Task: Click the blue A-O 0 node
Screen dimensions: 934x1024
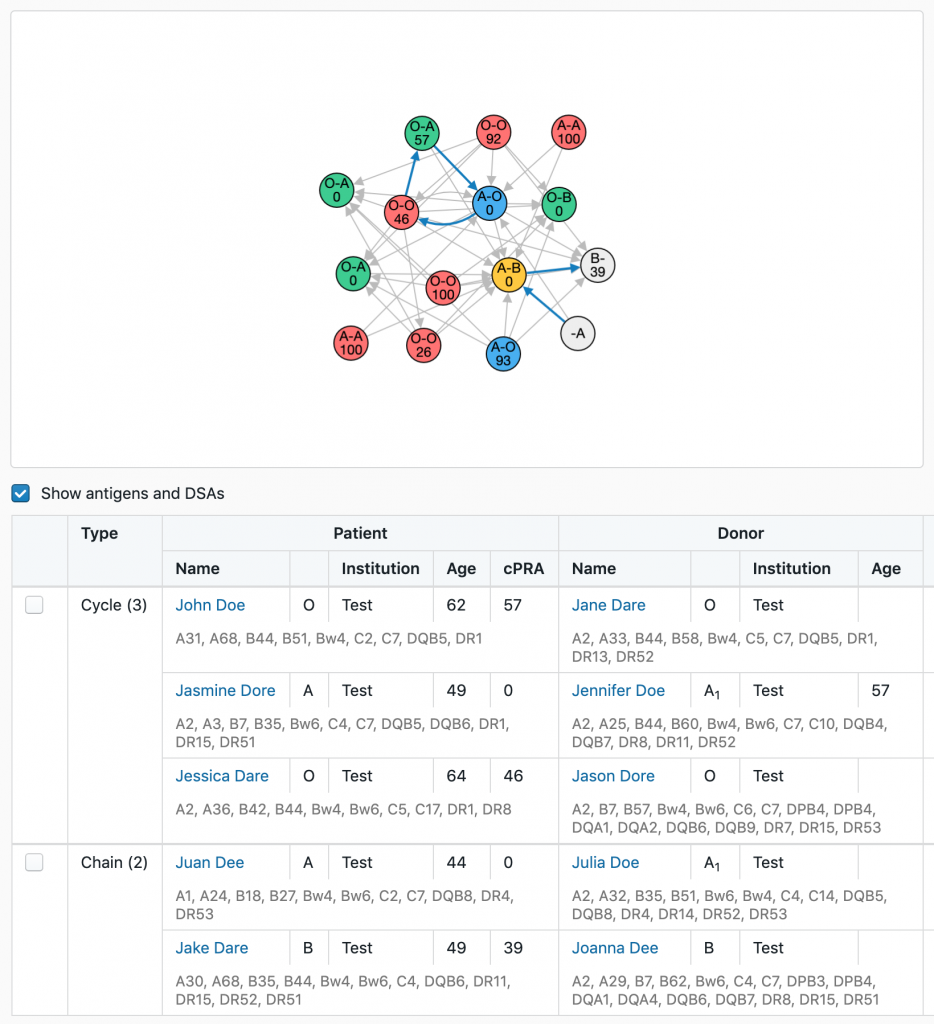Action: tap(489, 204)
